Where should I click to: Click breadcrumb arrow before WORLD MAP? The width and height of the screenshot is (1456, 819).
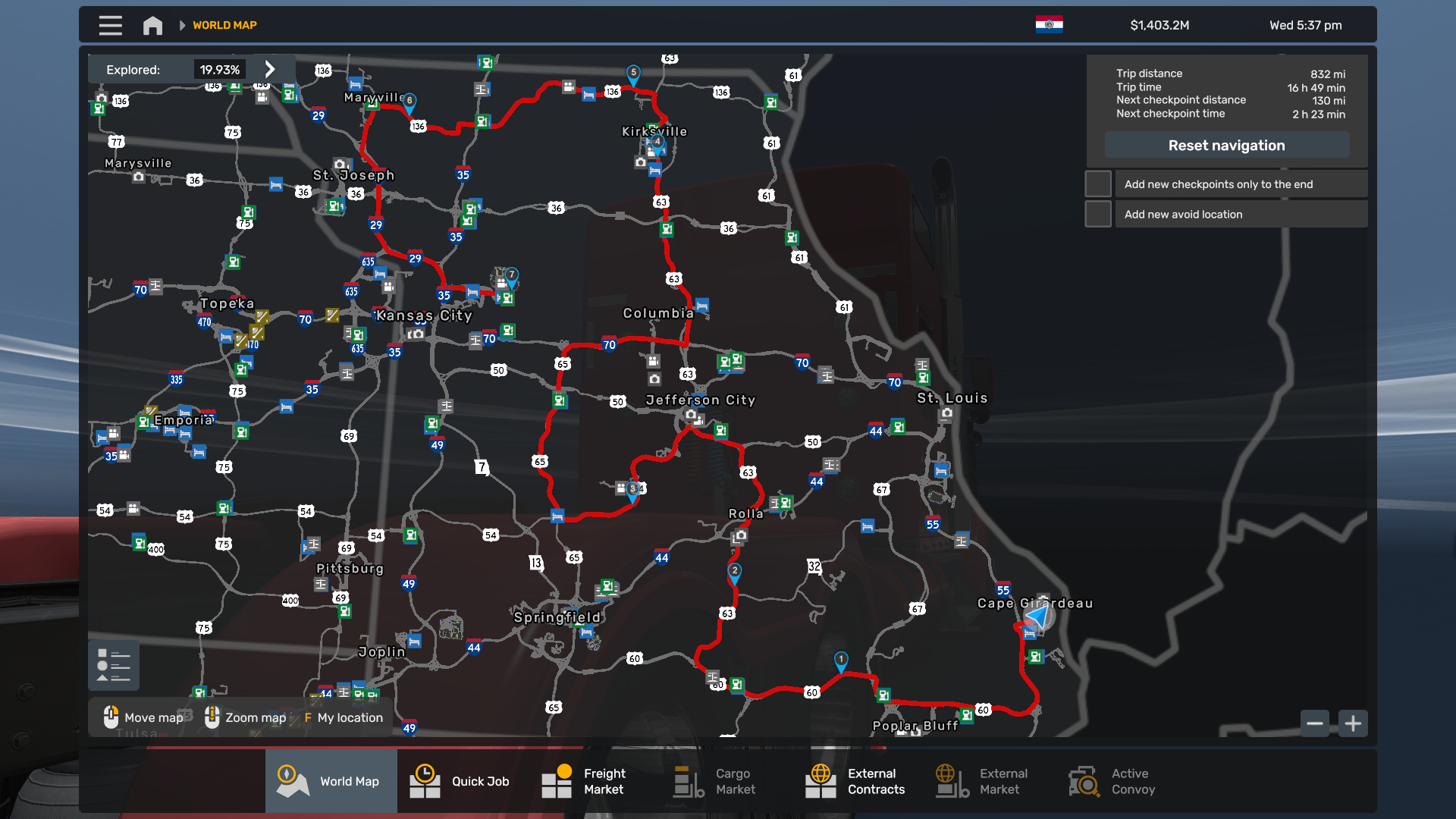182,25
